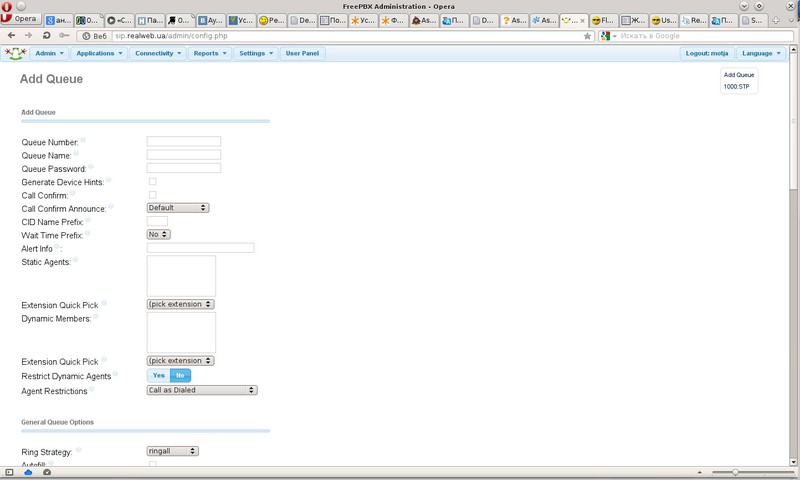Open the Reports menu
800x480 pixels.
(x=210, y=54)
